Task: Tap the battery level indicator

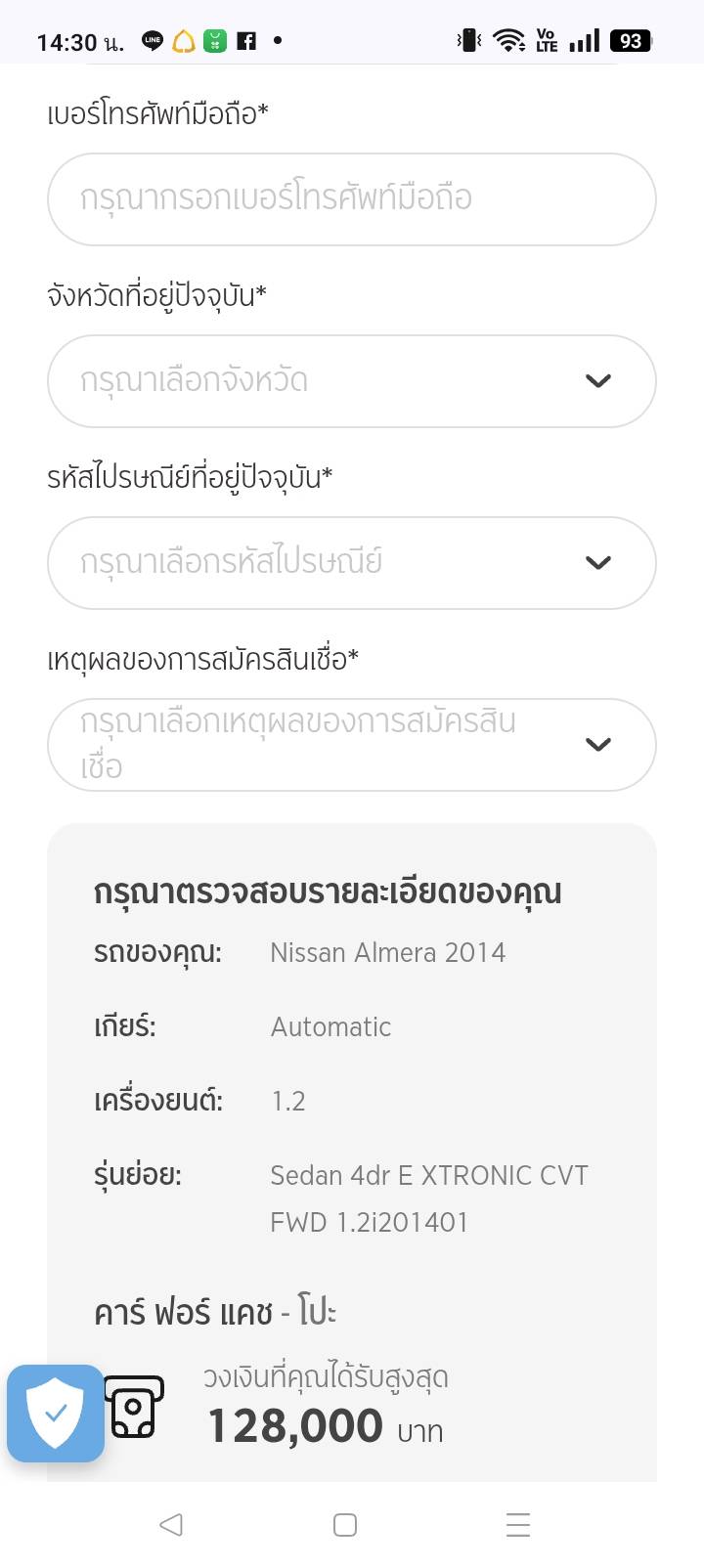Action: point(631,41)
